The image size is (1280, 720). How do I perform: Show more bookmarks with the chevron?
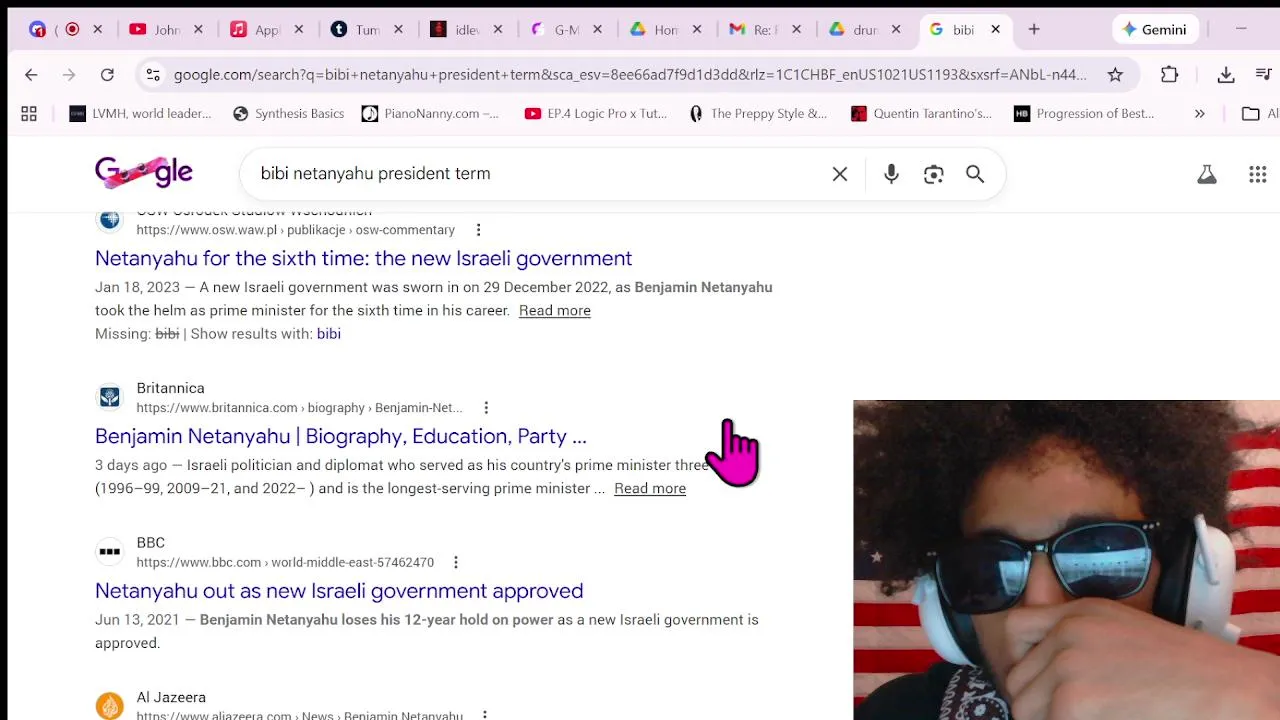1199,114
